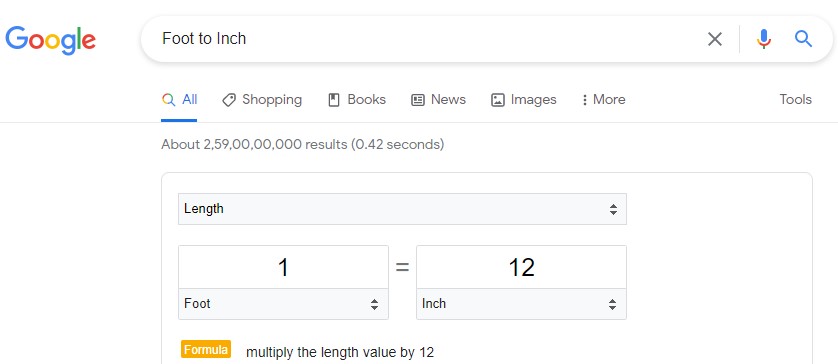Viewport: 838px width, 364px height.
Task: Click the result field showing 12
Action: click(x=521, y=267)
